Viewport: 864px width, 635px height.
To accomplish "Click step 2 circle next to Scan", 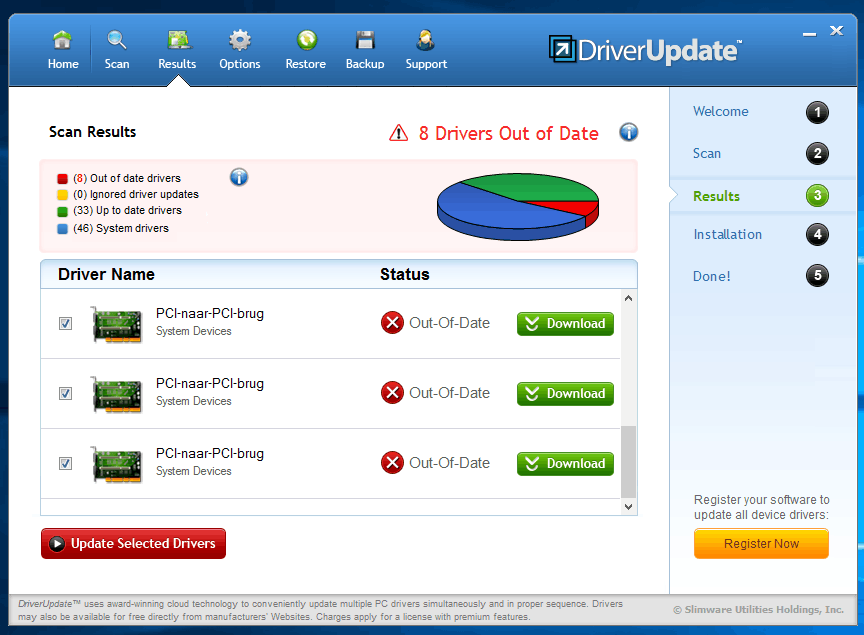I will pyautogui.click(x=817, y=153).
